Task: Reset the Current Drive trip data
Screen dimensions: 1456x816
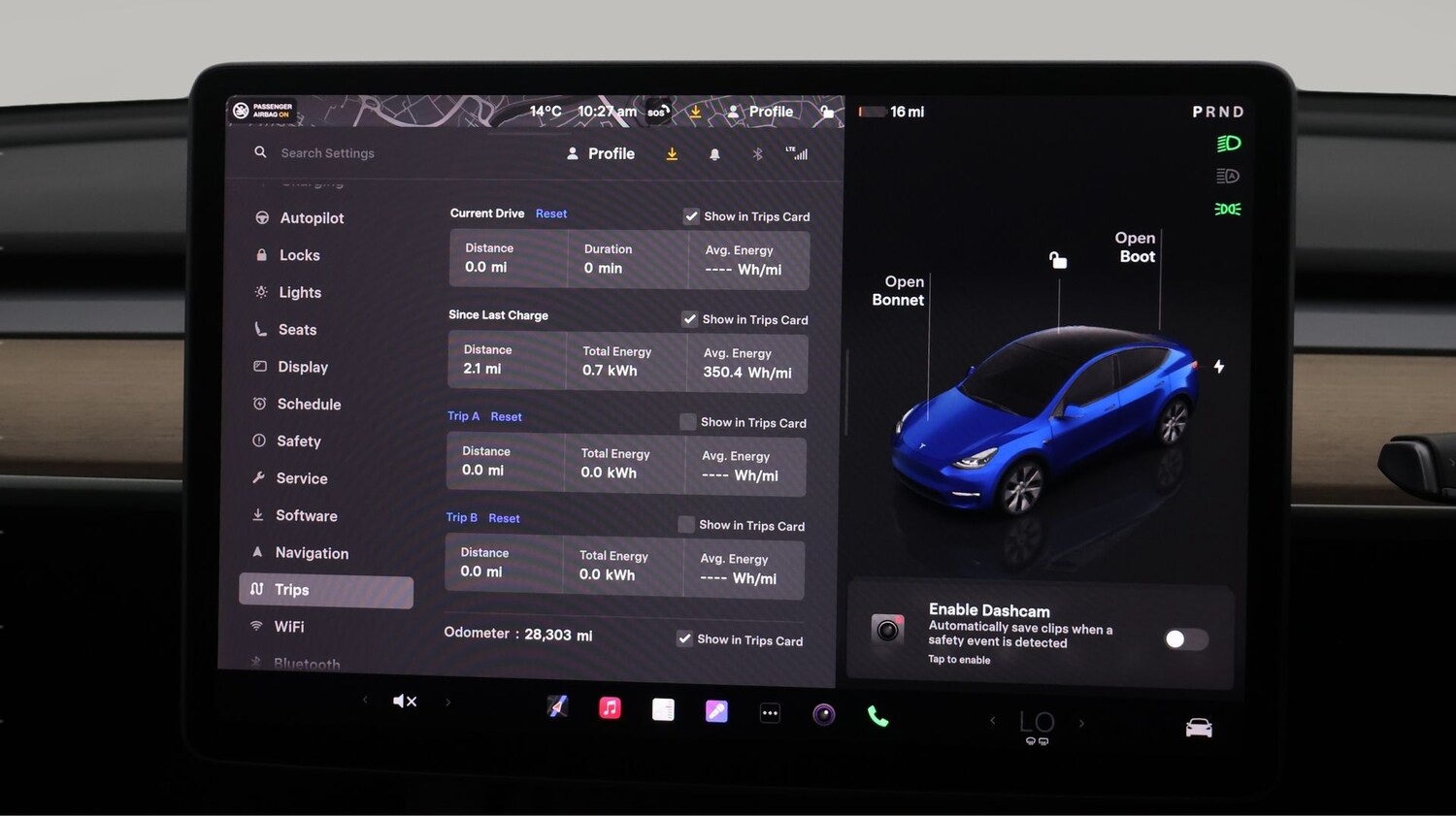Action: click(x=550, y=213)
